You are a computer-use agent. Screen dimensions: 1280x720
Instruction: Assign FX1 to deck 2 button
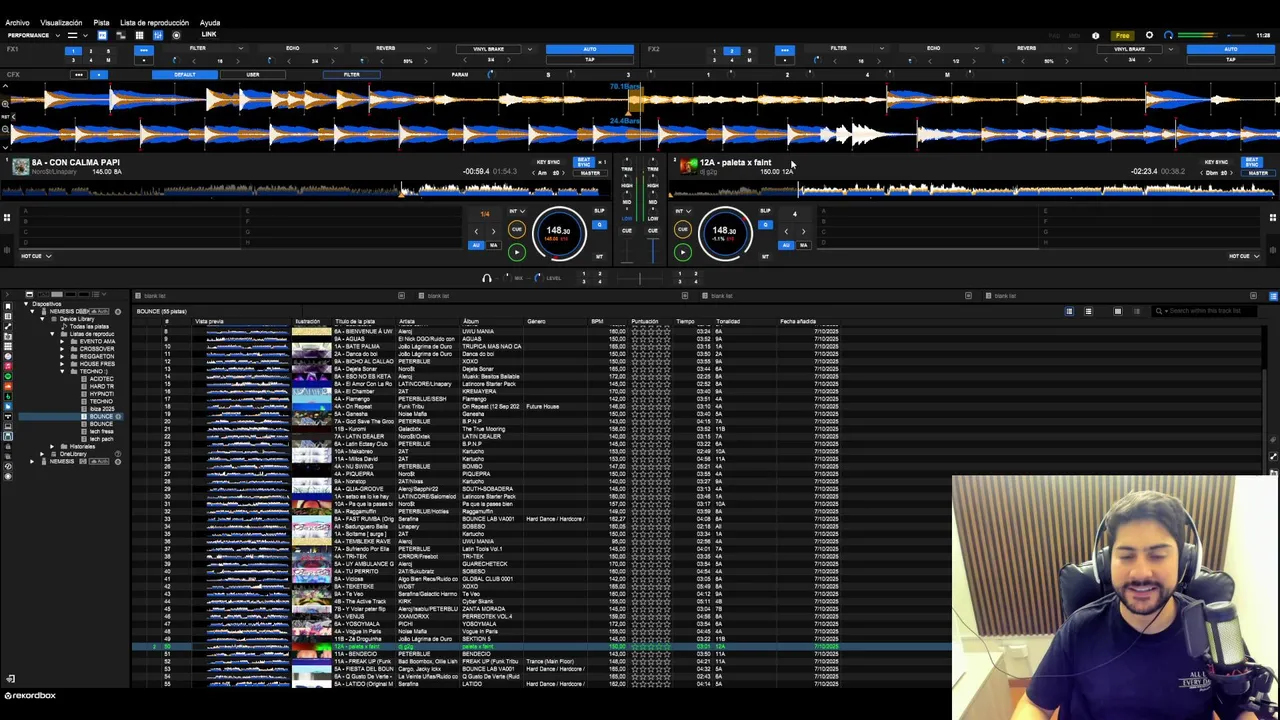coord(90,50)
